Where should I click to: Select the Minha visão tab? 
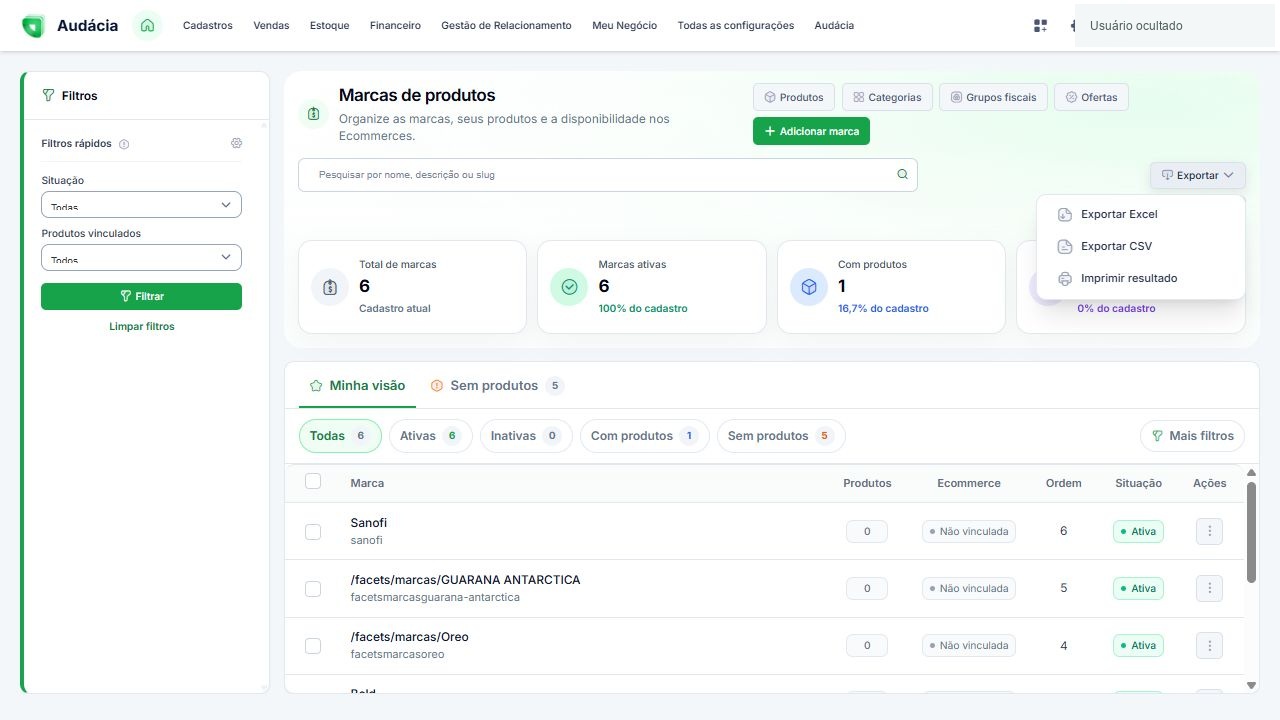tap(357, 386)
